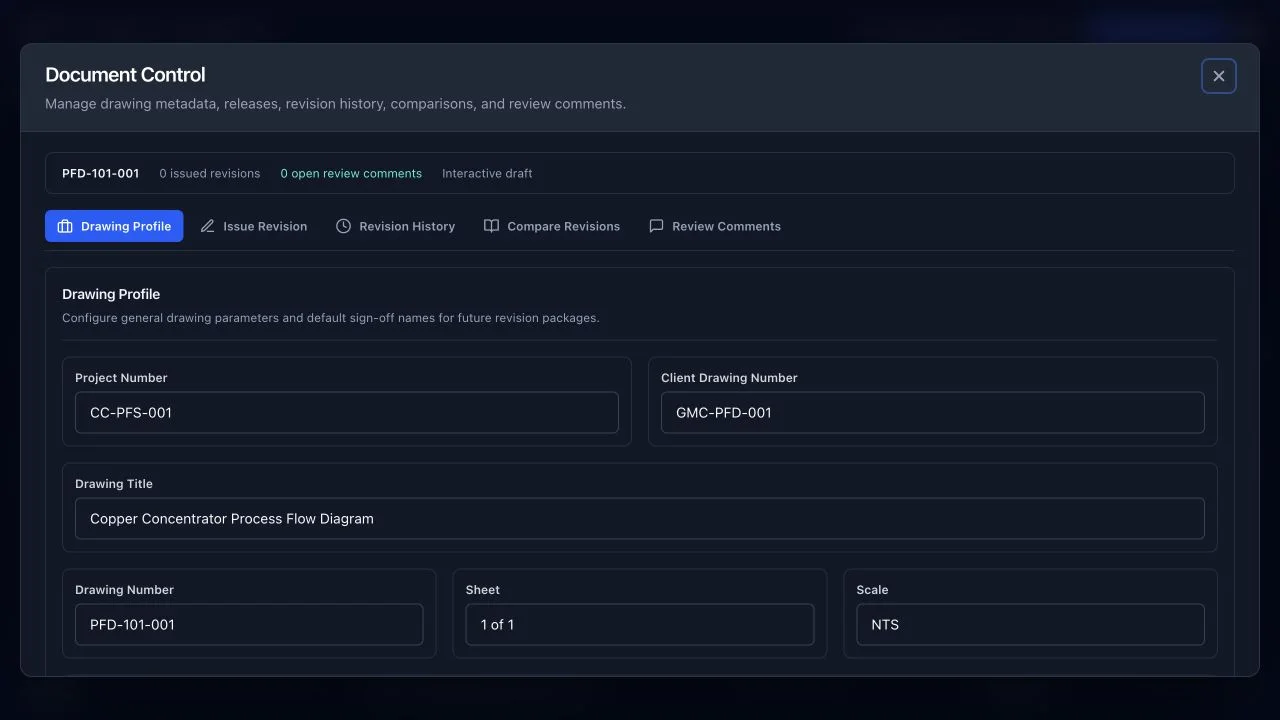Click the Sheet field showing 1 of 1

[x=640, y=624]
